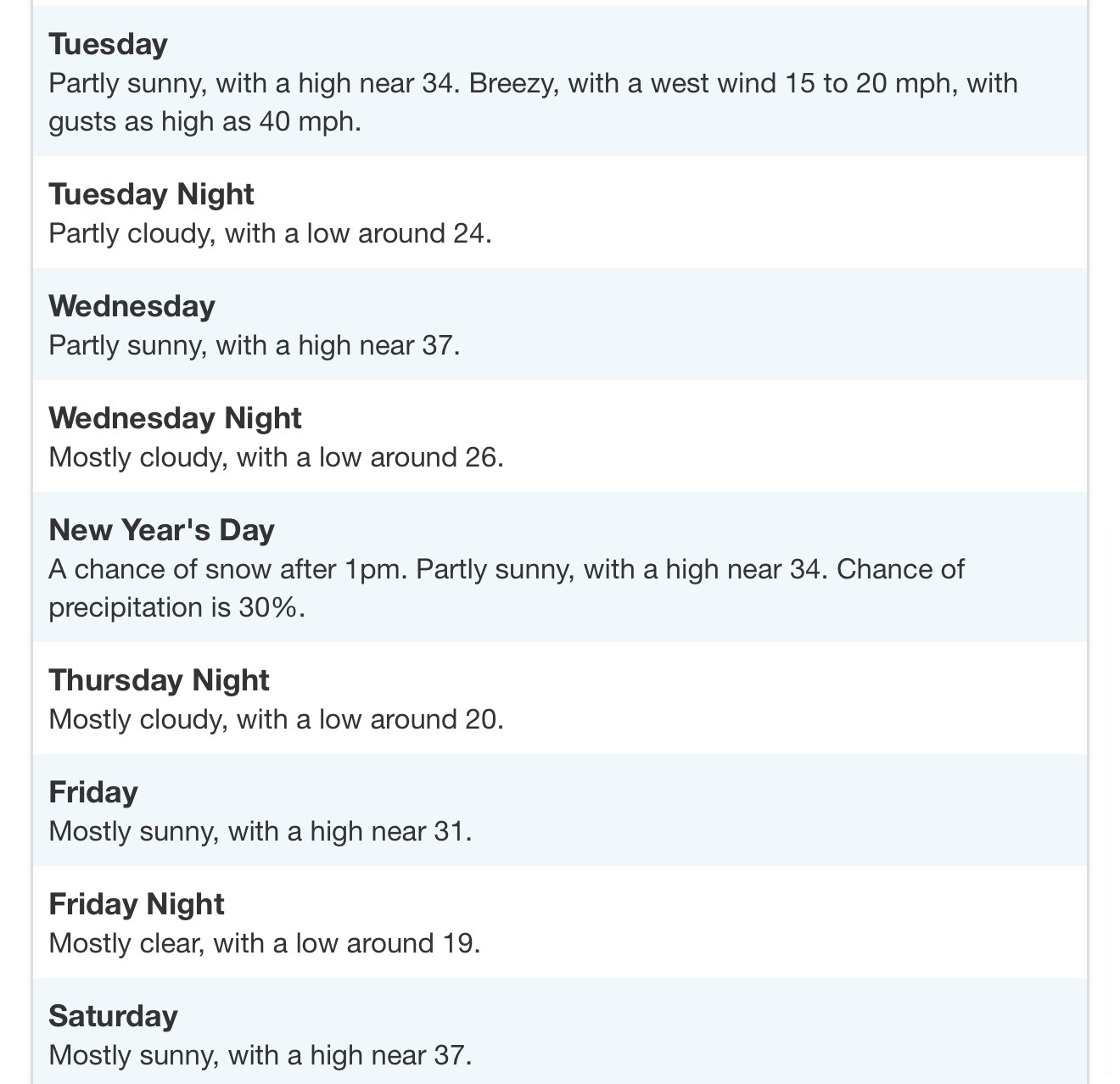Select the New Year's Day heading

pos(161,530)
